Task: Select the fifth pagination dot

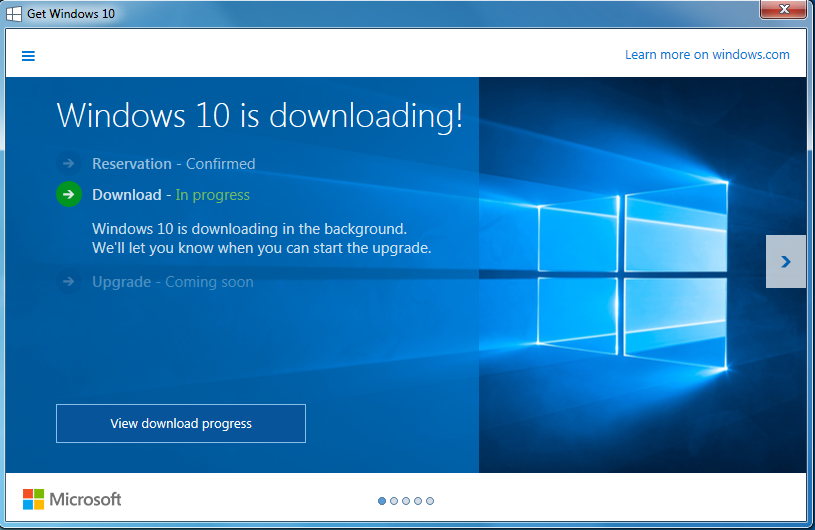Action: pyautogui.click(x=430, y=501)
